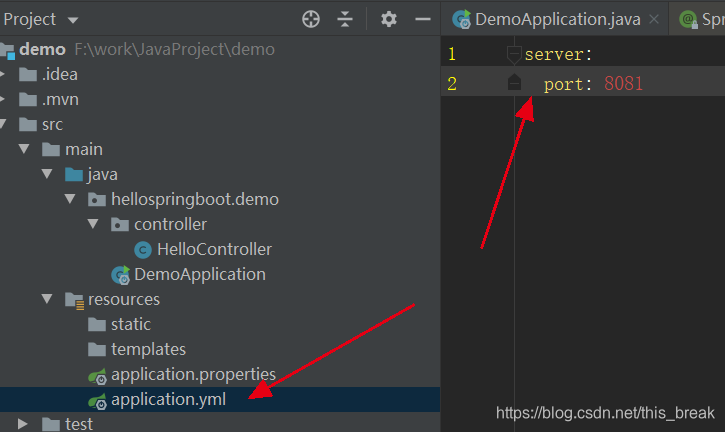Click the application.yml Spring config icon
The width and height of the screenshot is (725, 432).
[98, 401]
